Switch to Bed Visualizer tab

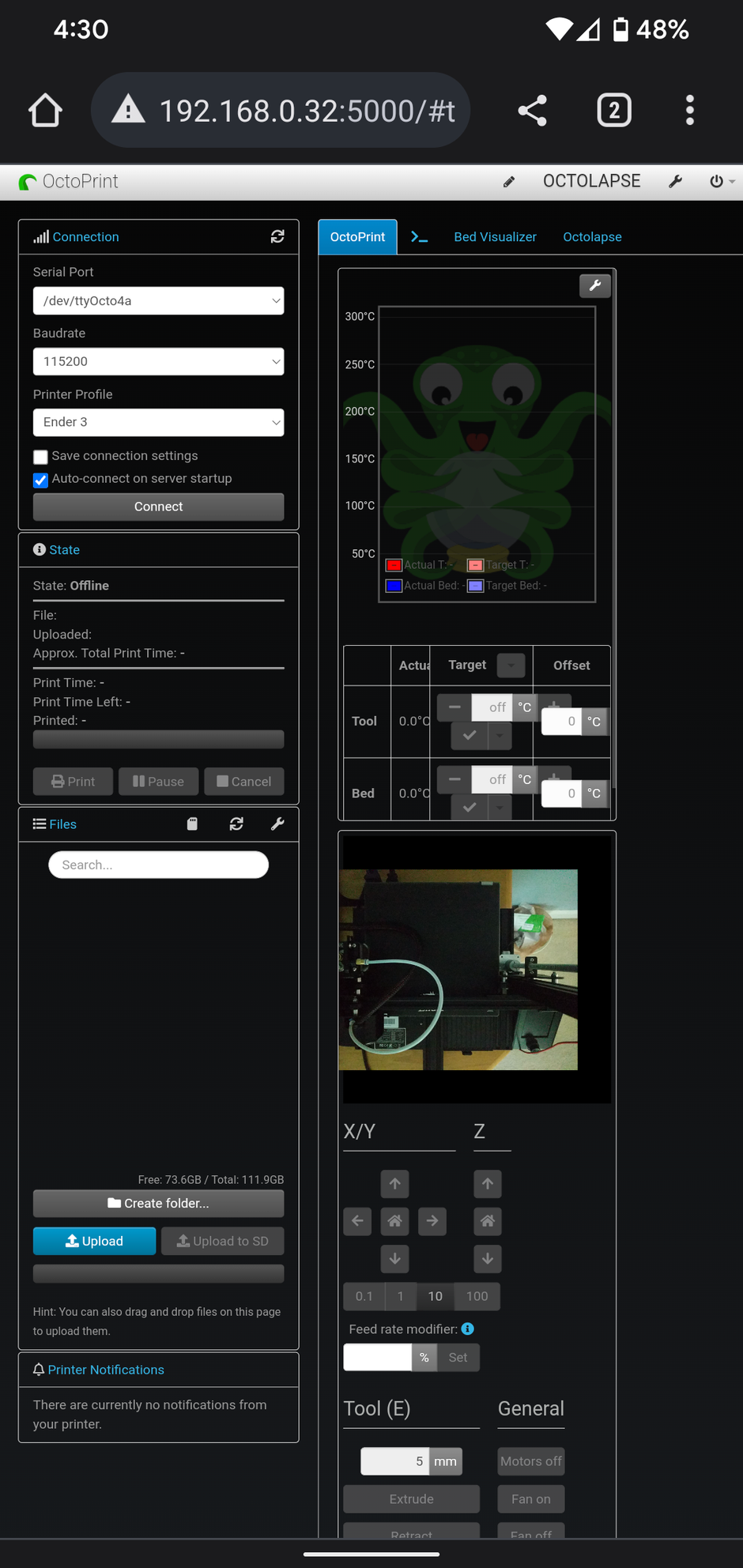[495, 237]
